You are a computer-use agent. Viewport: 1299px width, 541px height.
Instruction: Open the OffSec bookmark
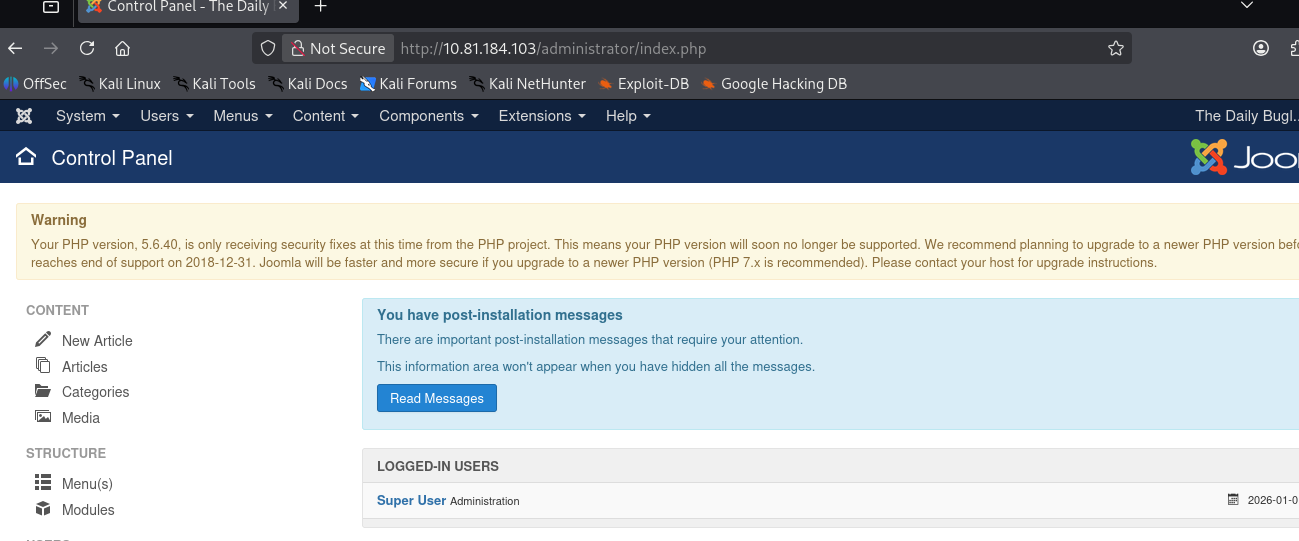36,84
